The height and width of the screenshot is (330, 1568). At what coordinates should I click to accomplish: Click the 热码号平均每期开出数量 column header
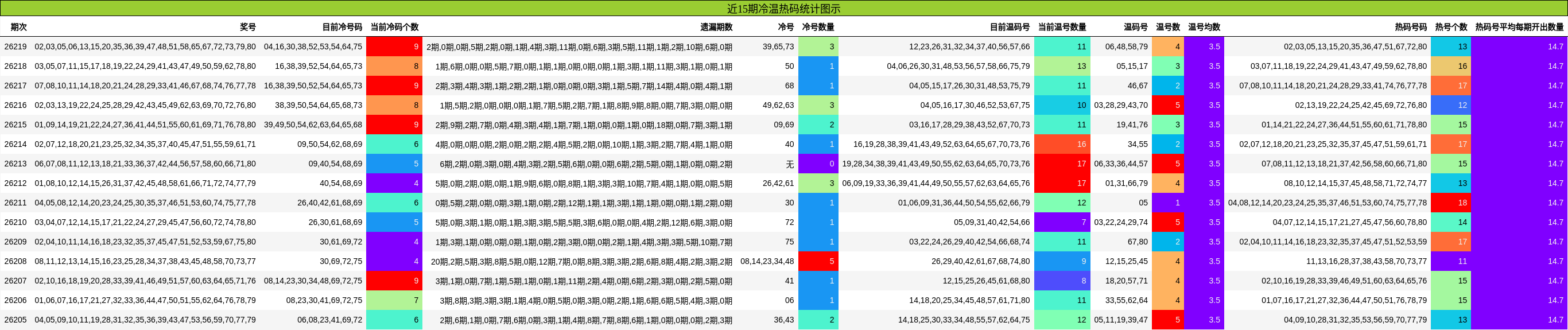click(x=1519, y=28)
